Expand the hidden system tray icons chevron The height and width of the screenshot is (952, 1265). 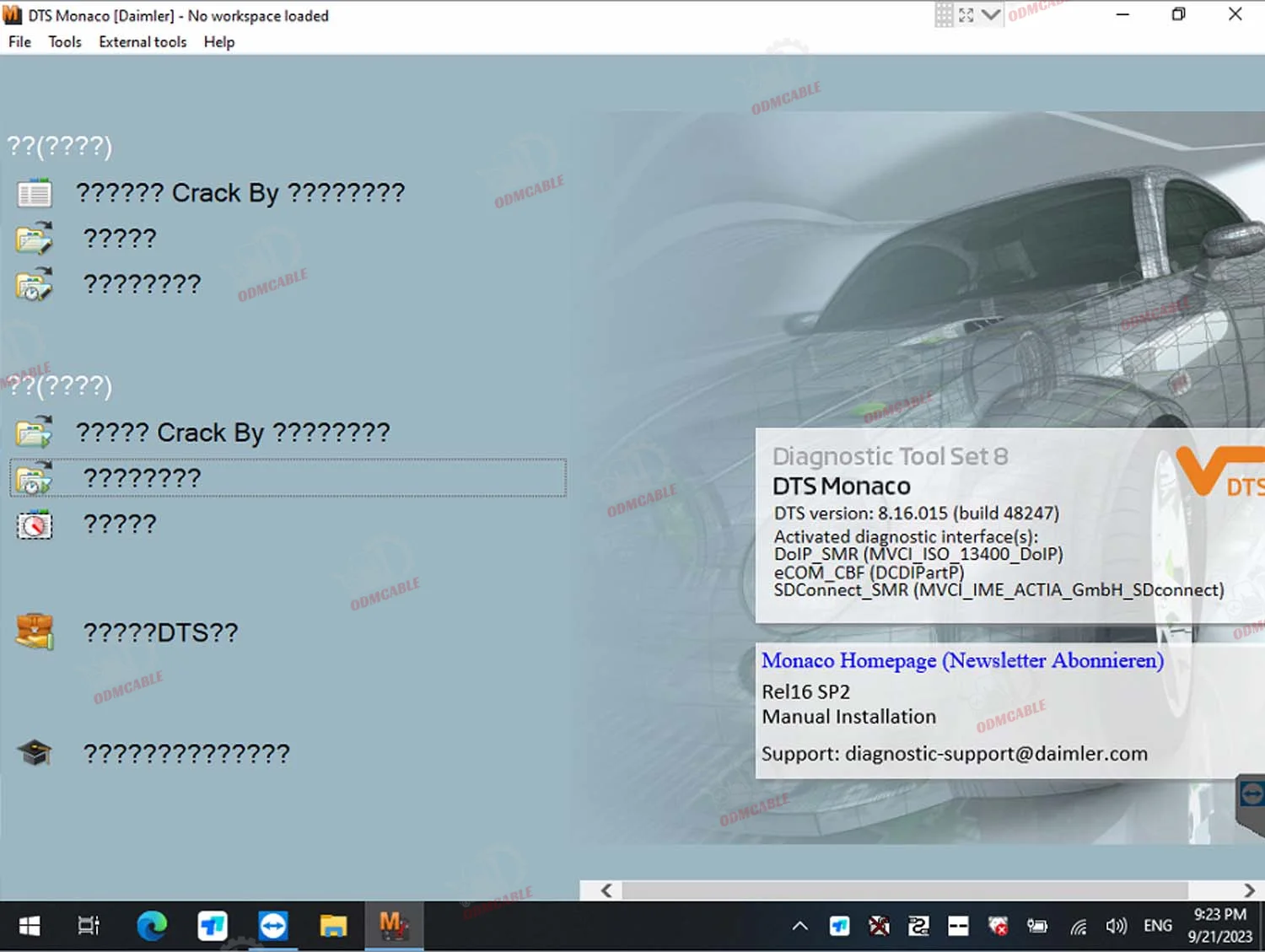(799, 926)
